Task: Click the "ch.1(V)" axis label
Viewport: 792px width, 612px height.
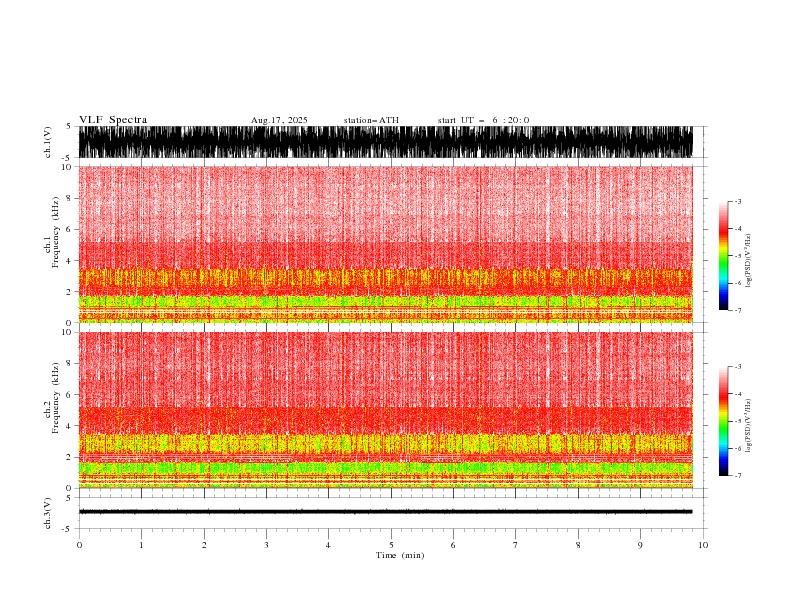Action: pos(48,144)
